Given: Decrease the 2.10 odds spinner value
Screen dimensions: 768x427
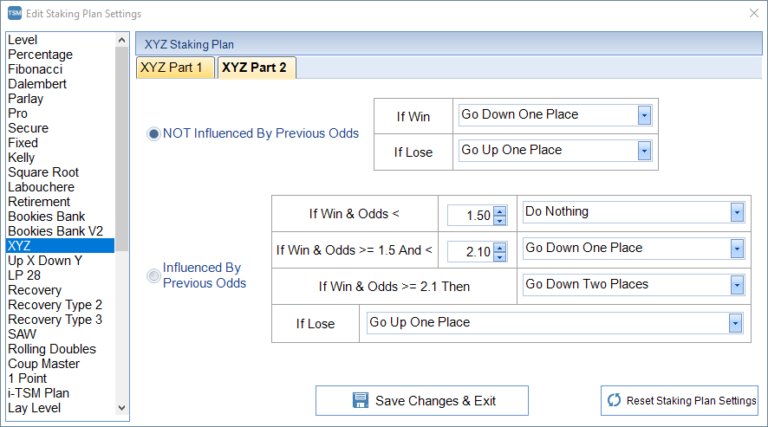Looking at the screenshot, I should (500, 257).
